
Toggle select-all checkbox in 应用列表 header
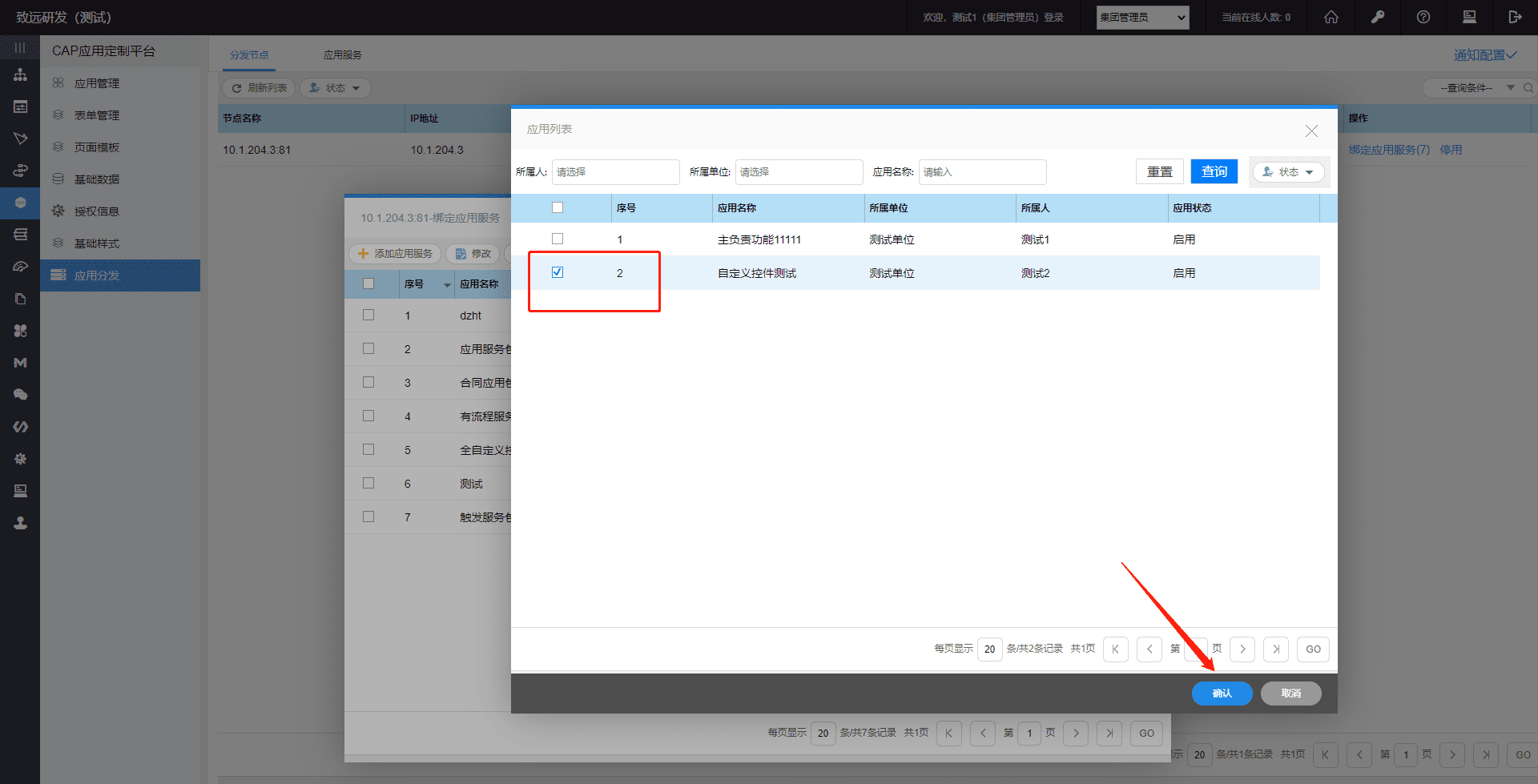tap(558, 207)
